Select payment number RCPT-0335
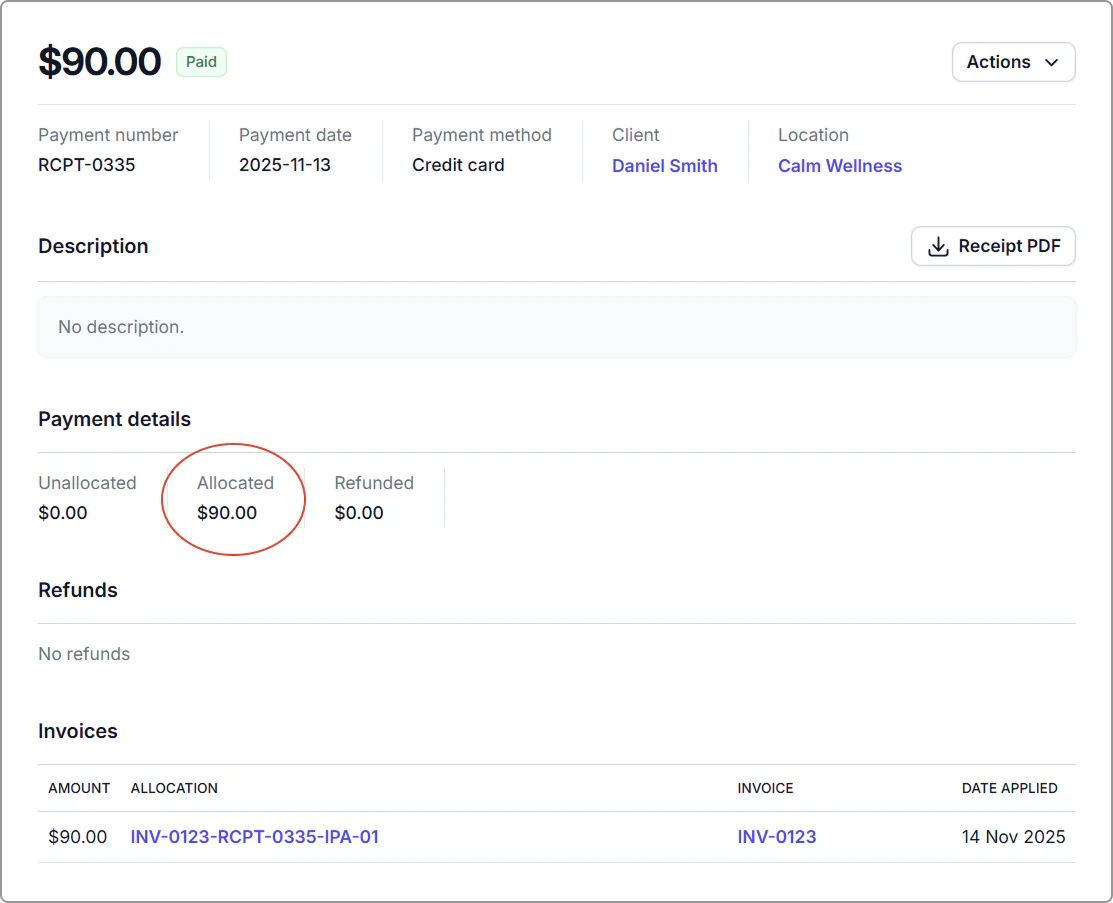The width and height of the screenshot is (1113, 903). tap(87, 165)
